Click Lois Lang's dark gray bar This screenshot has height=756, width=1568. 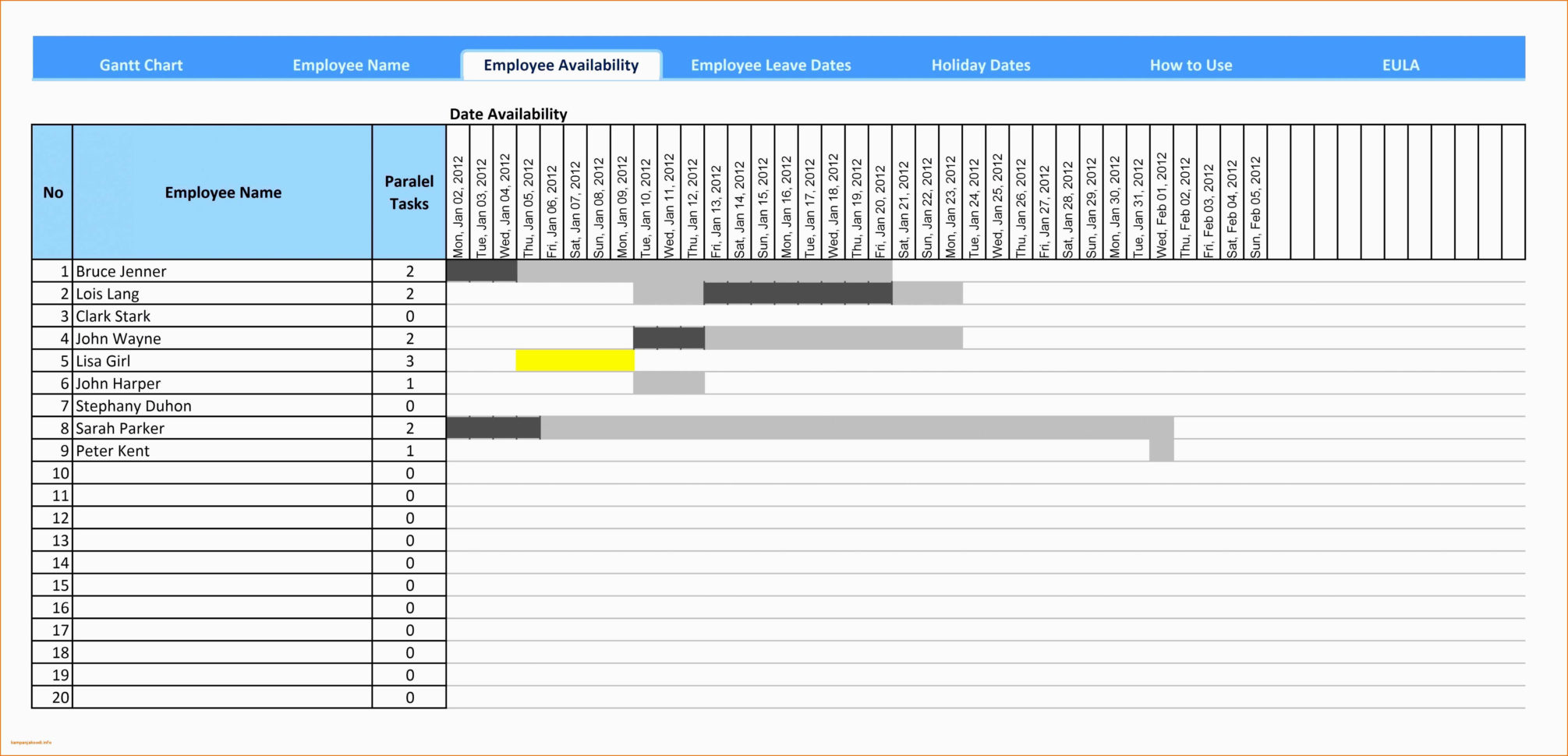point(798,294)
